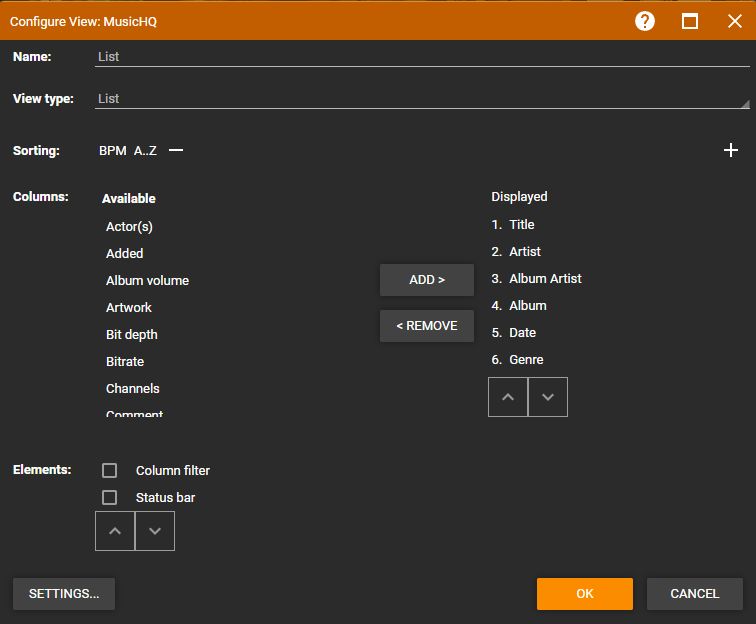756x624 pixels.
Task: Remove the BPM sorting rule with minus icon
Action: click(176, 150)
